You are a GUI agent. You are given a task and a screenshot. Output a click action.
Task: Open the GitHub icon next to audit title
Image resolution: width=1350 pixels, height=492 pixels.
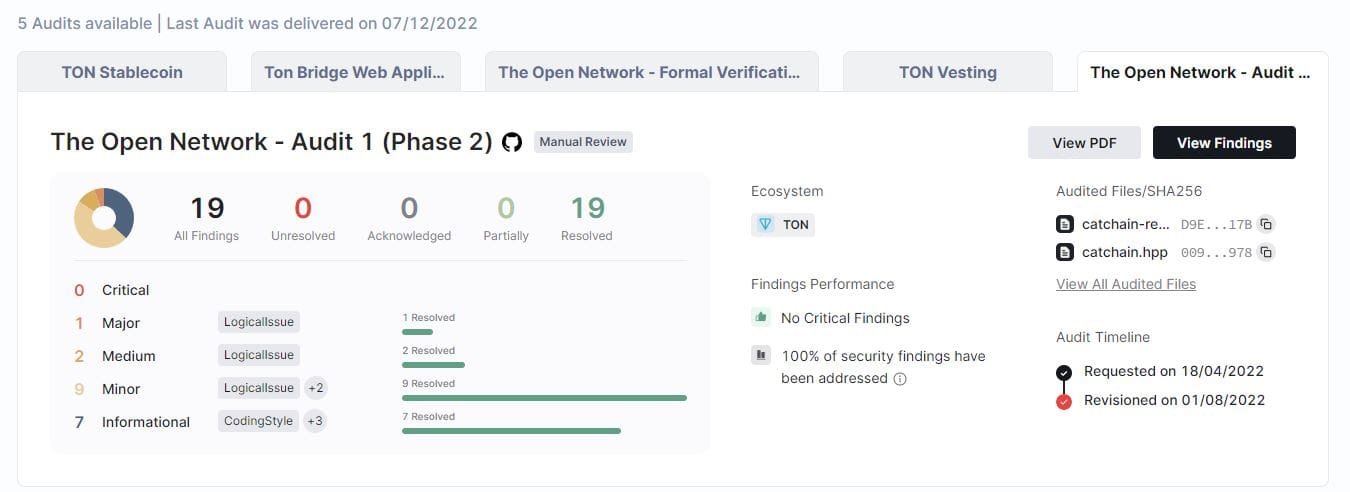point(512,142)
